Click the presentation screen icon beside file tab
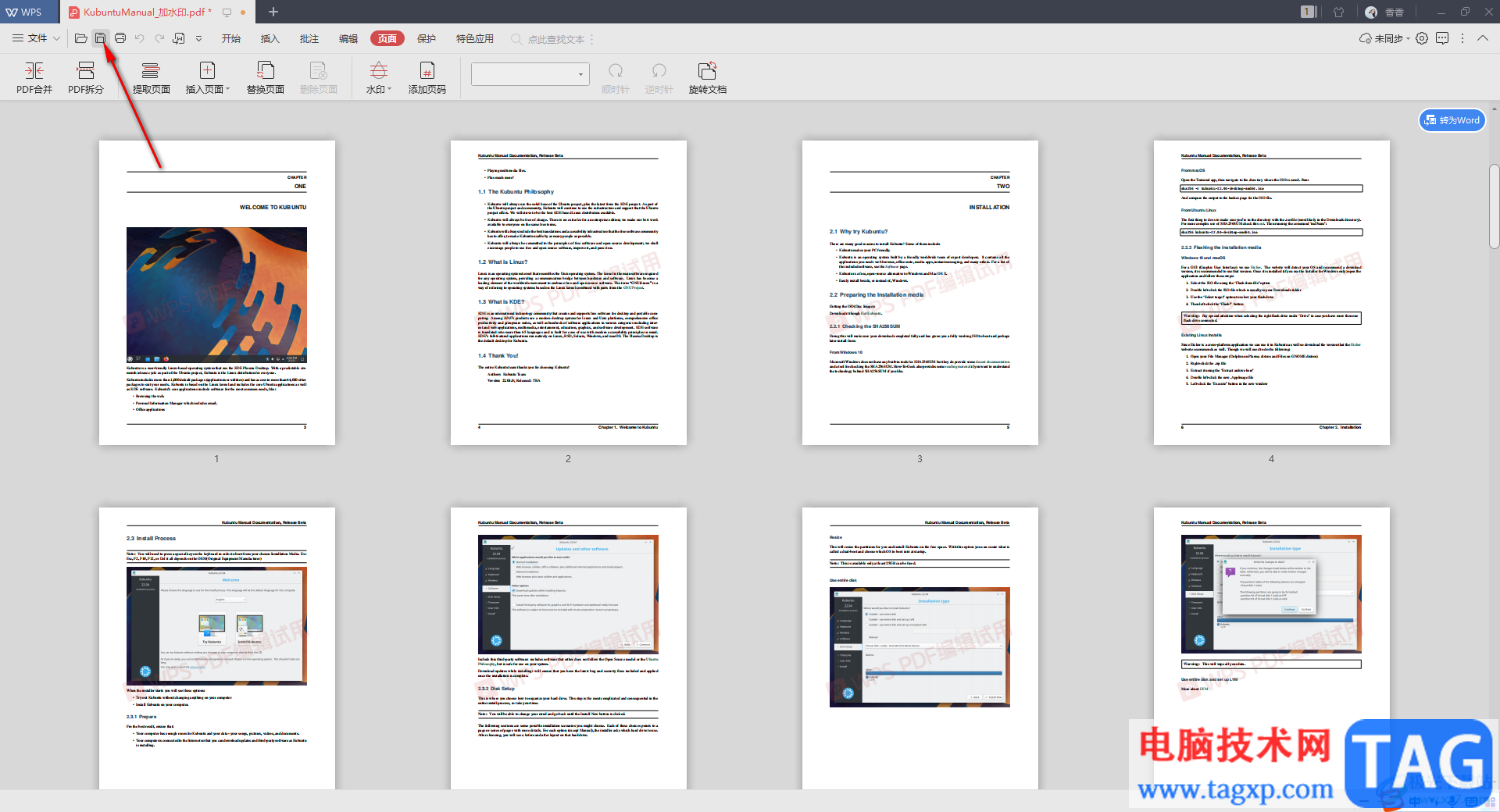 227,12
